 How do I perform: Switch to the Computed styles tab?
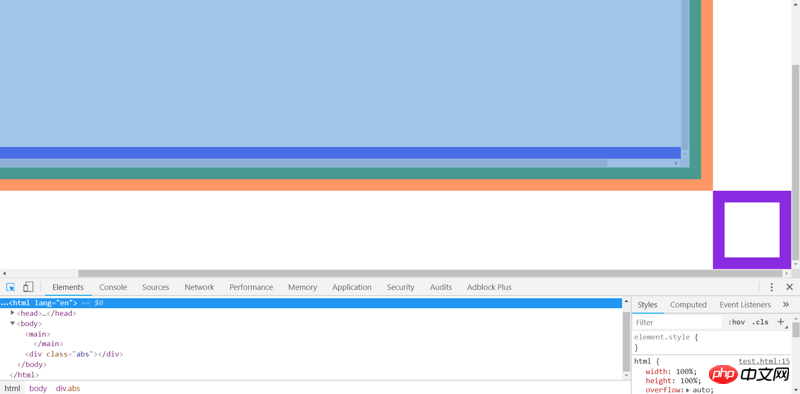[688, 305]
